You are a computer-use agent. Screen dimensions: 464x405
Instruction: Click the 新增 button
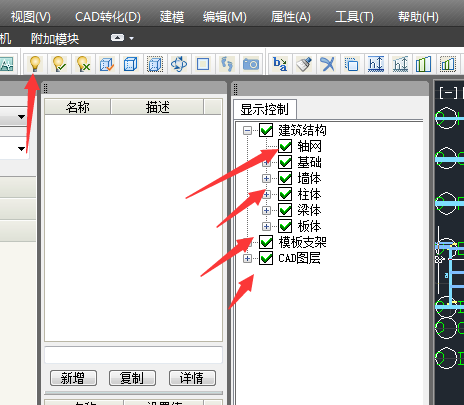point(73,378)
